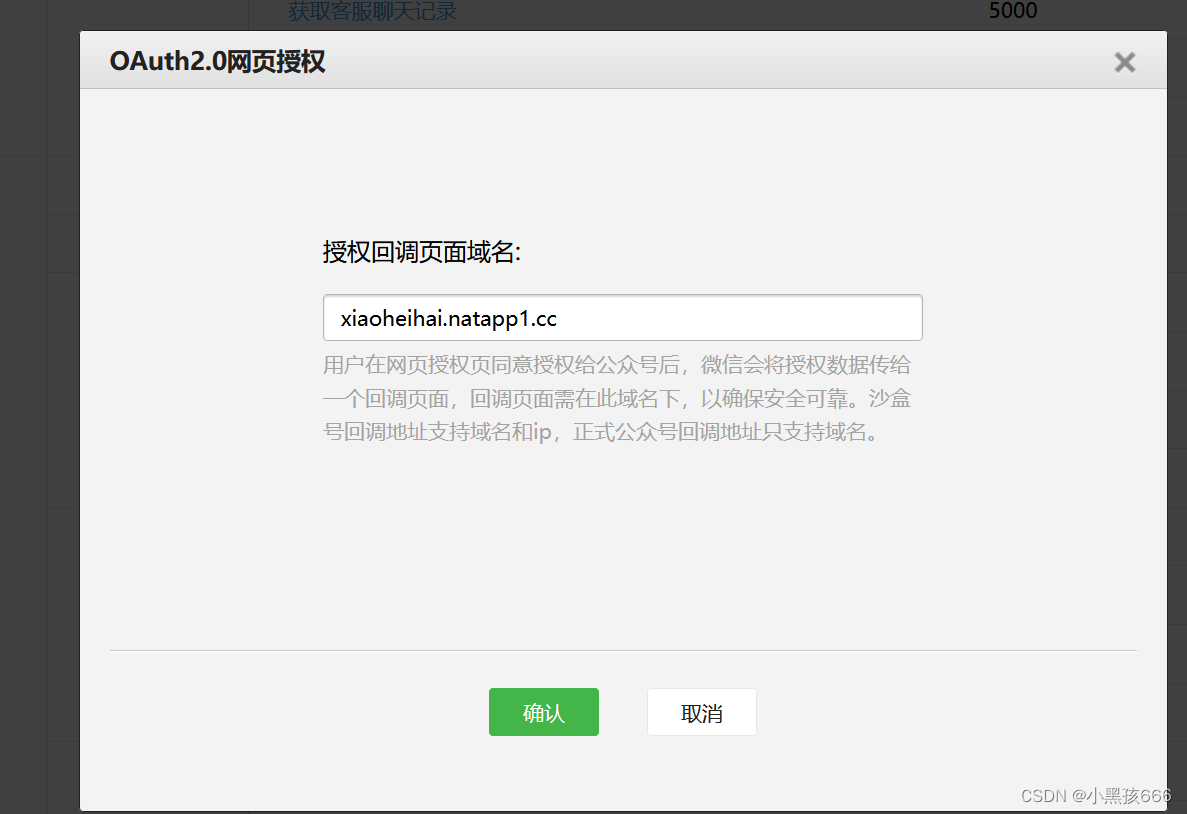Confirm the OAuth callback domain setting
The height and width of the screenshot is (814, 1187).
[543, 712]
